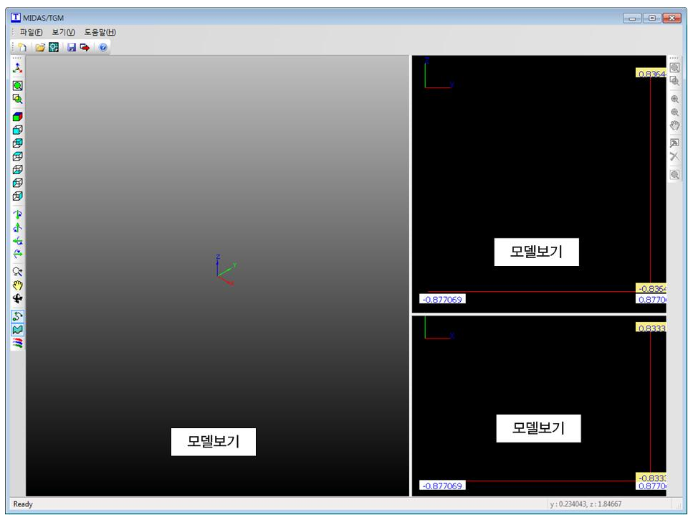The width and height of the screenshot is (693, 521).
Task: Click the blue Help question mark icon
Action: (x=103, y=47)
